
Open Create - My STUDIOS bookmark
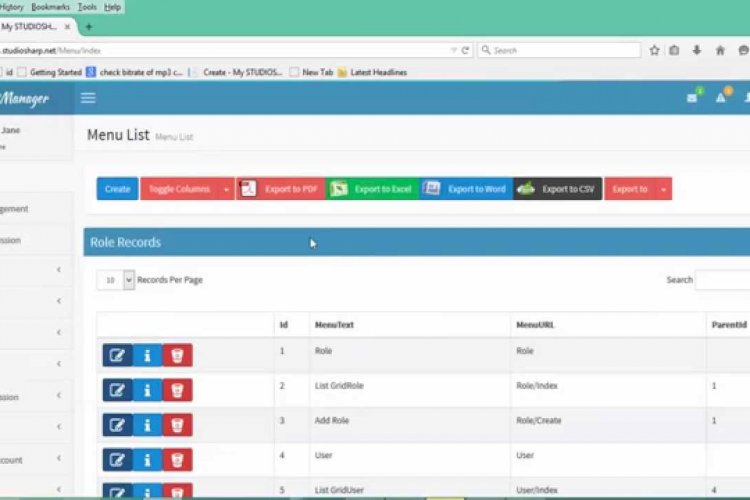236,72
